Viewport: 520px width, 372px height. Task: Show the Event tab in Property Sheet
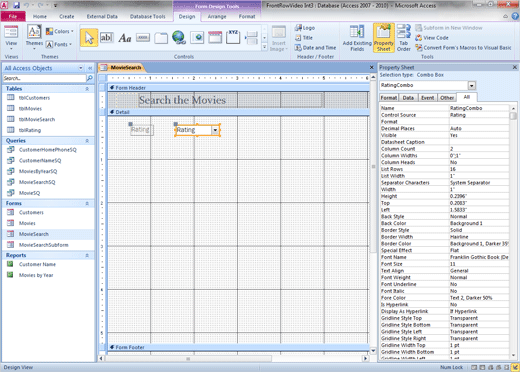[427, 98]
